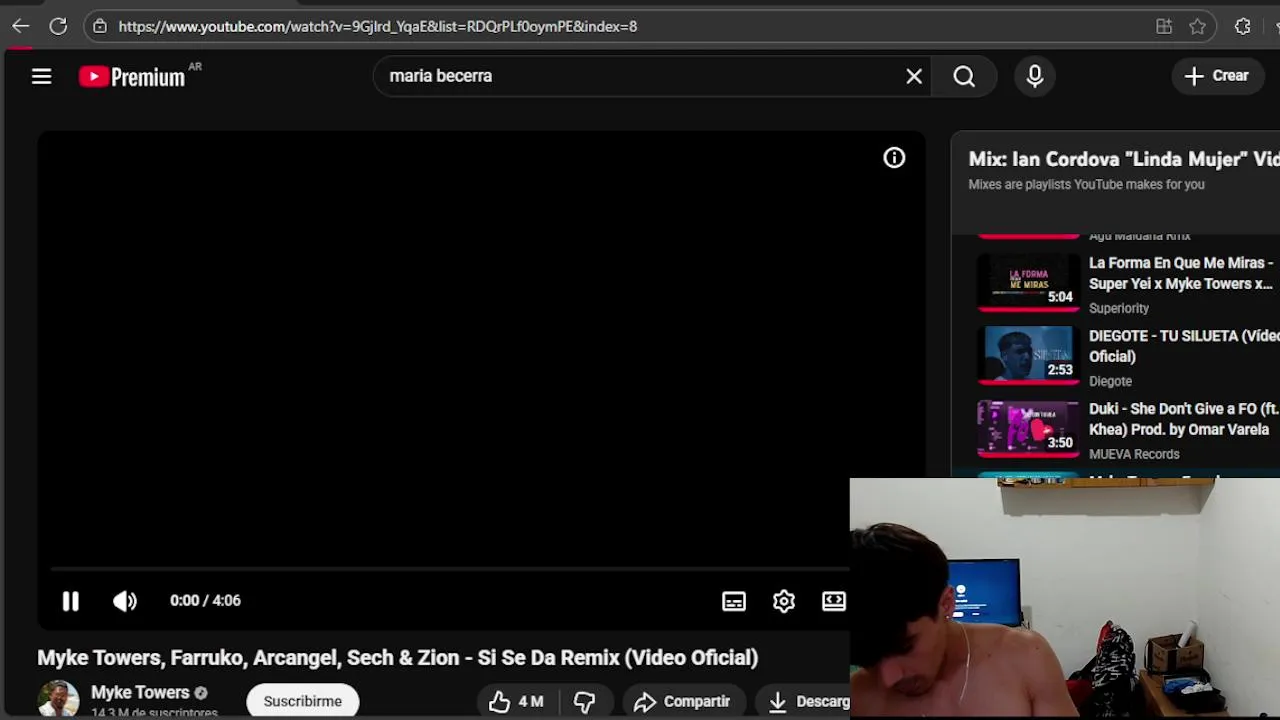Click the 'Diegote' channel text
This screenshot has height=720, width=1280.
1110,381
